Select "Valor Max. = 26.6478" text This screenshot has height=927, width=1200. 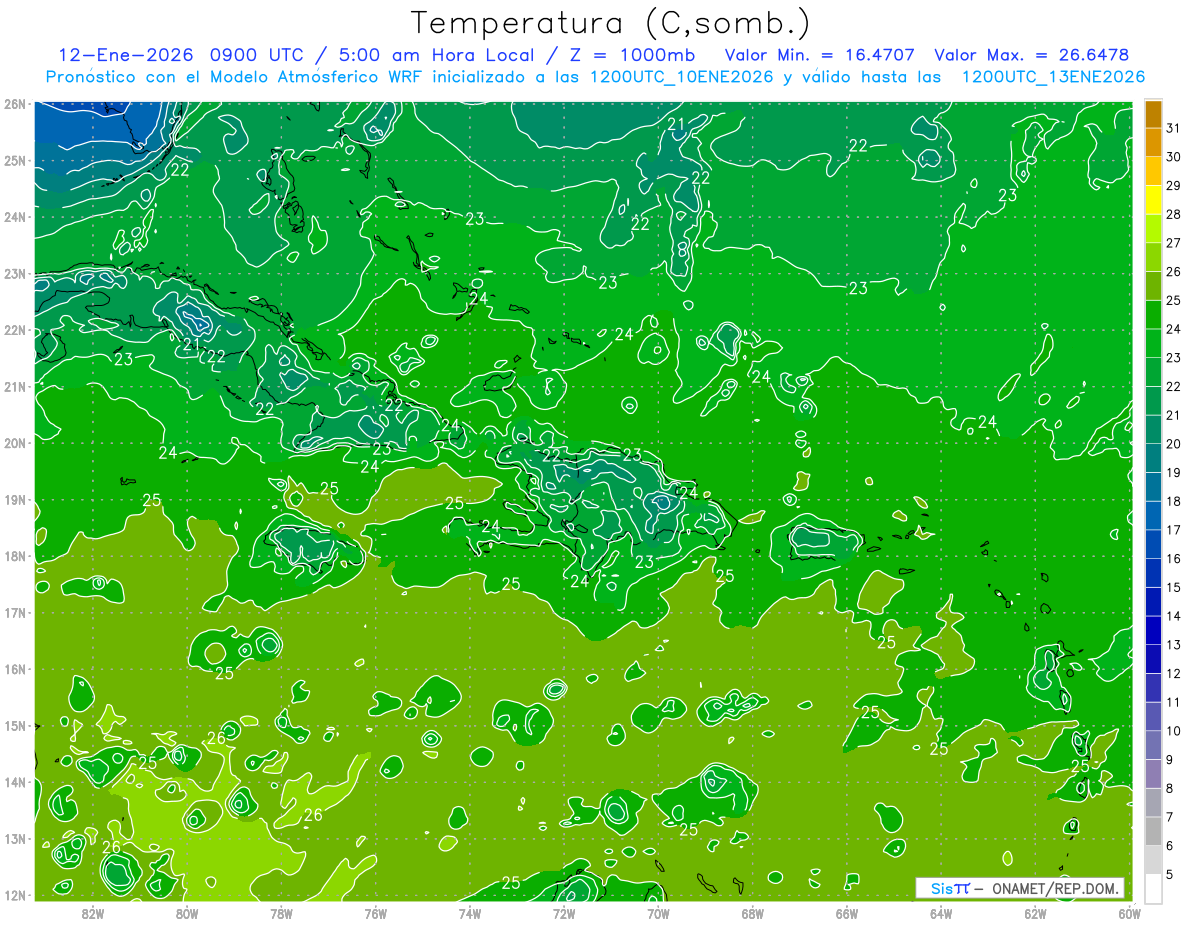pyautogui.click(x=1033, y=55)
